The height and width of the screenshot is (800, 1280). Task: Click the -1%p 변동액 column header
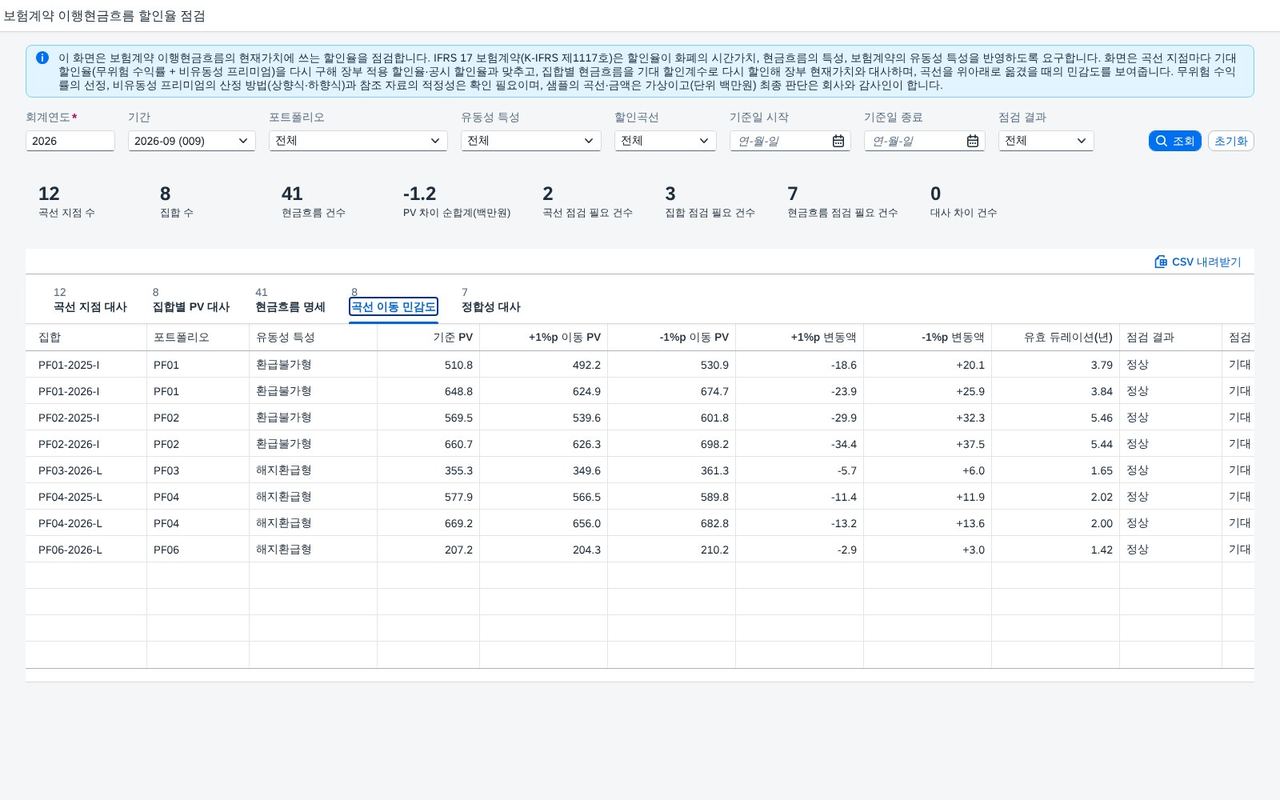[x=927, y=338]
